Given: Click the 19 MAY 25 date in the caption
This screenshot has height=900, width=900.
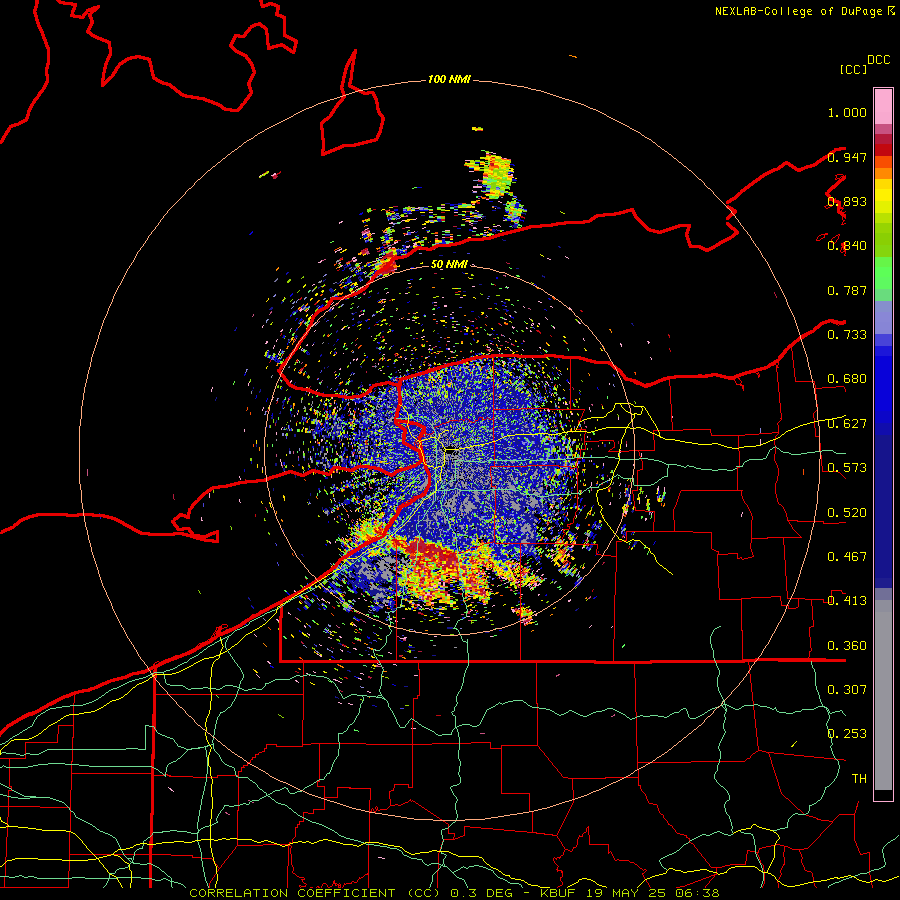Looking at the screenshot, I should pyautogui.click(x=626, y=893).
